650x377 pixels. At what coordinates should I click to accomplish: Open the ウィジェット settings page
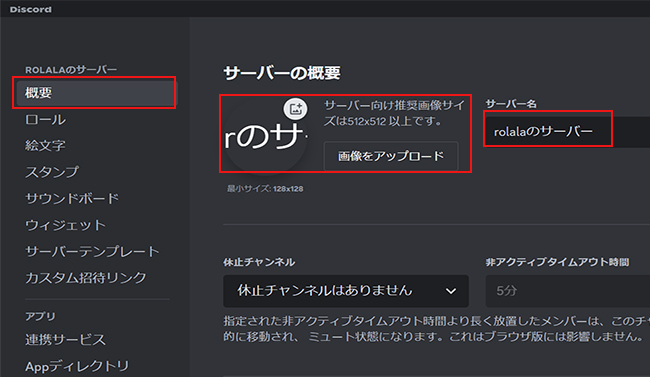(x=65, y=225)
